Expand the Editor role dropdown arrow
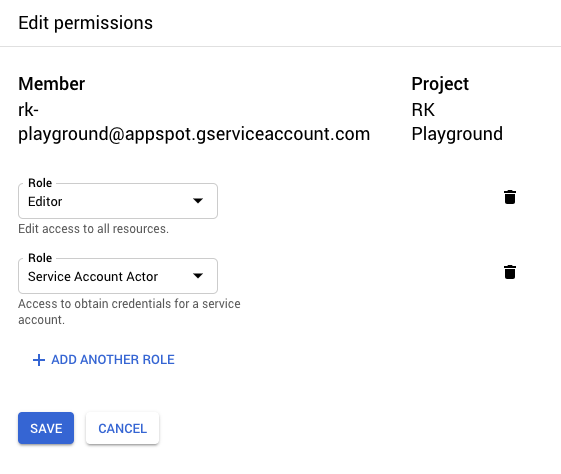 click(x=198, y=201)
